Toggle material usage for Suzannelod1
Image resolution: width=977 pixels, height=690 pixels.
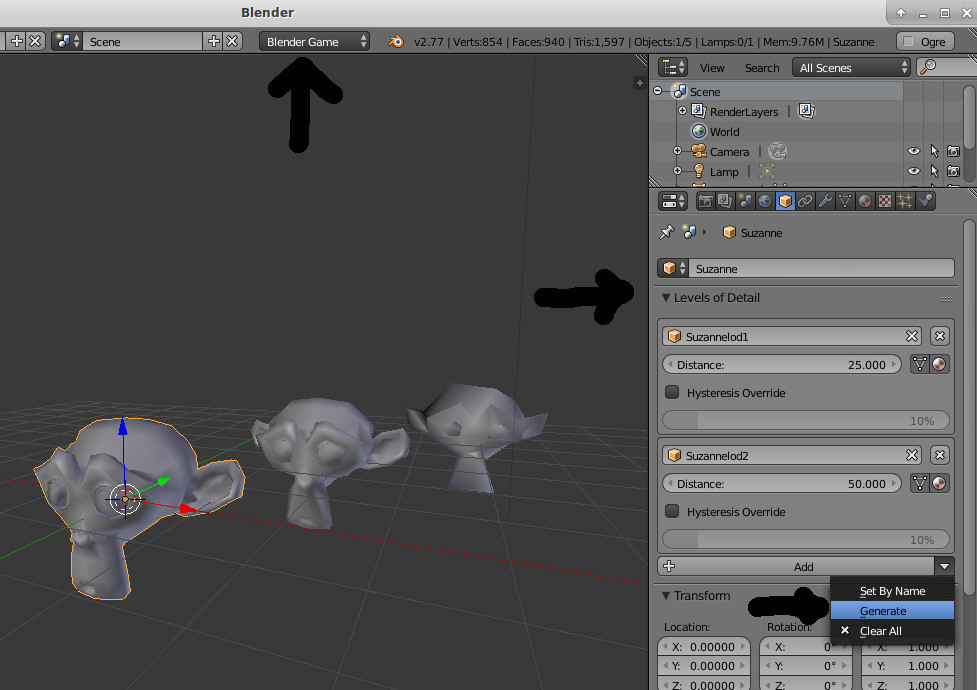940,364
